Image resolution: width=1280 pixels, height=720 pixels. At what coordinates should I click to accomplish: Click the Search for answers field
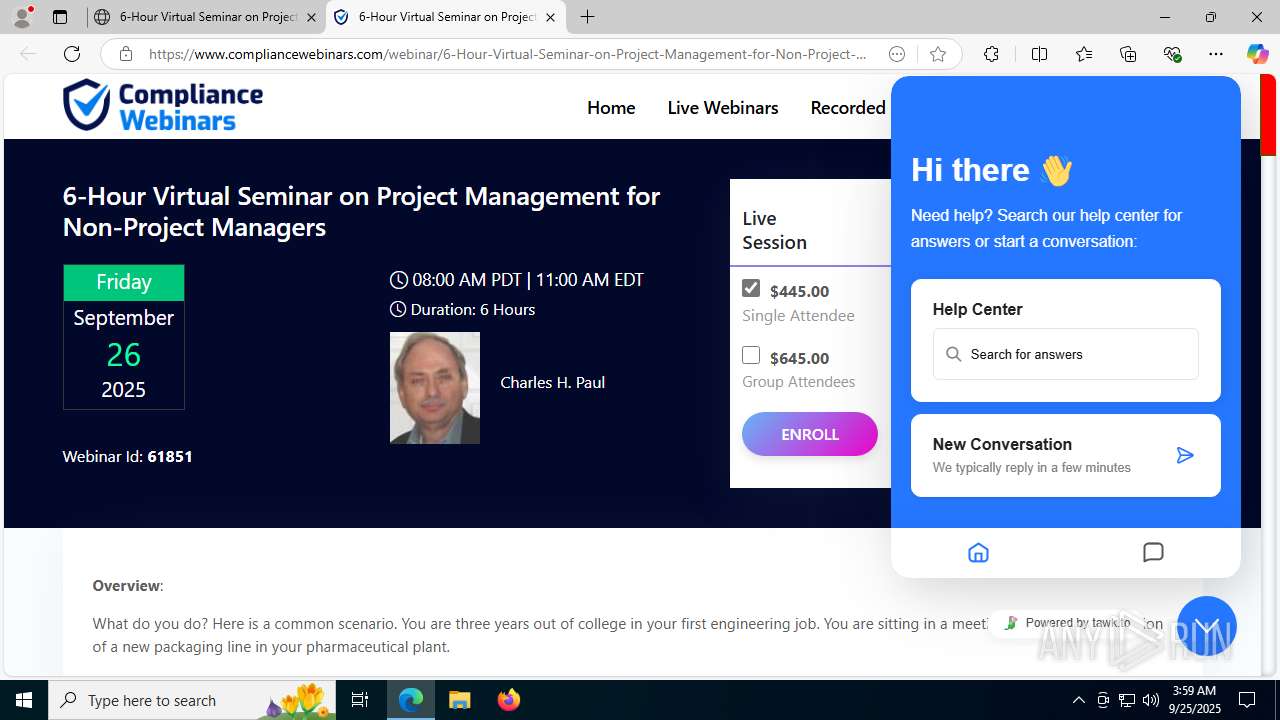pyautogui.click(x=1066, y=354)
